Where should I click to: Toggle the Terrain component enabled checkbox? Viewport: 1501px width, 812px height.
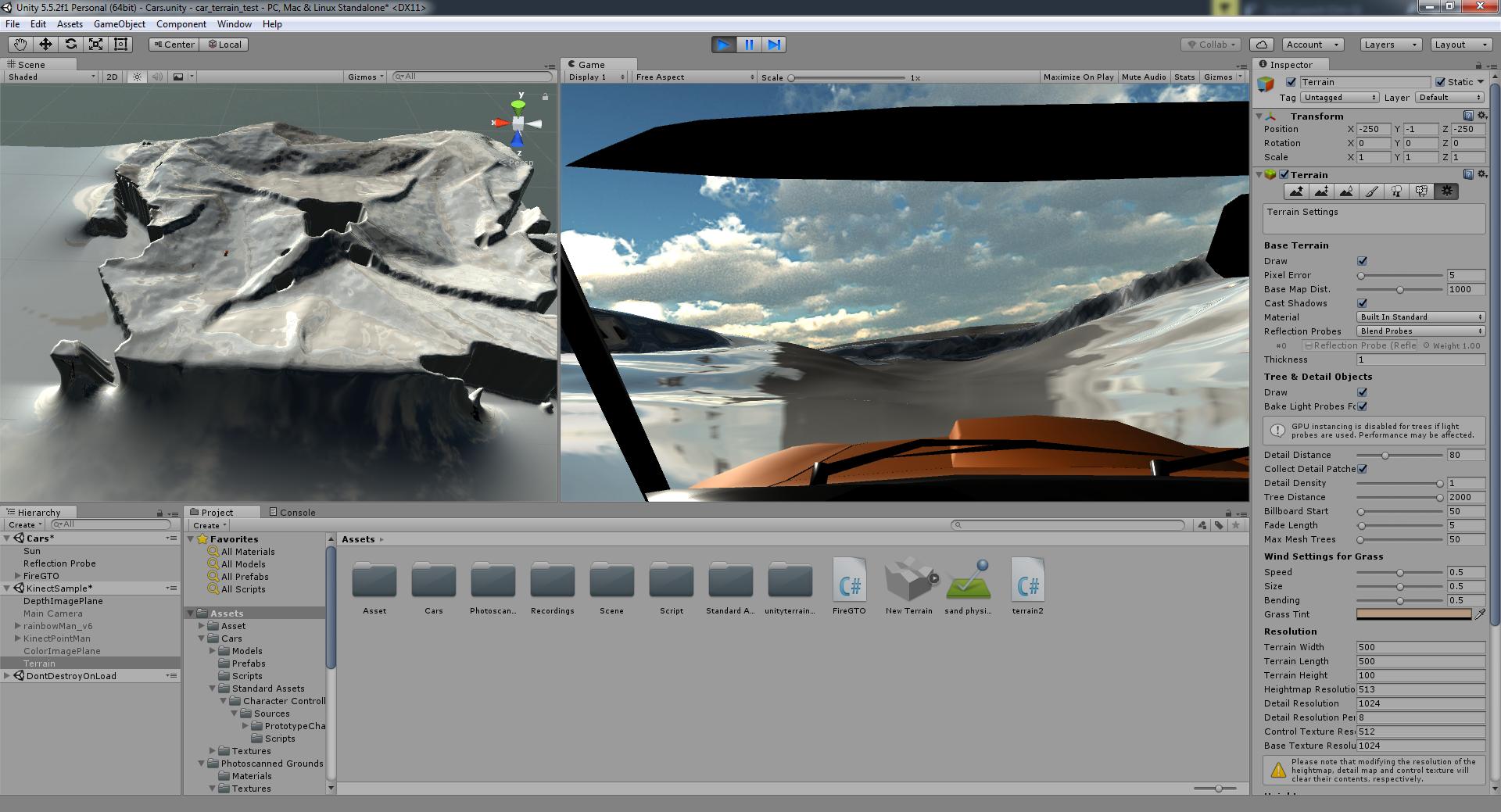[1284, 174]
